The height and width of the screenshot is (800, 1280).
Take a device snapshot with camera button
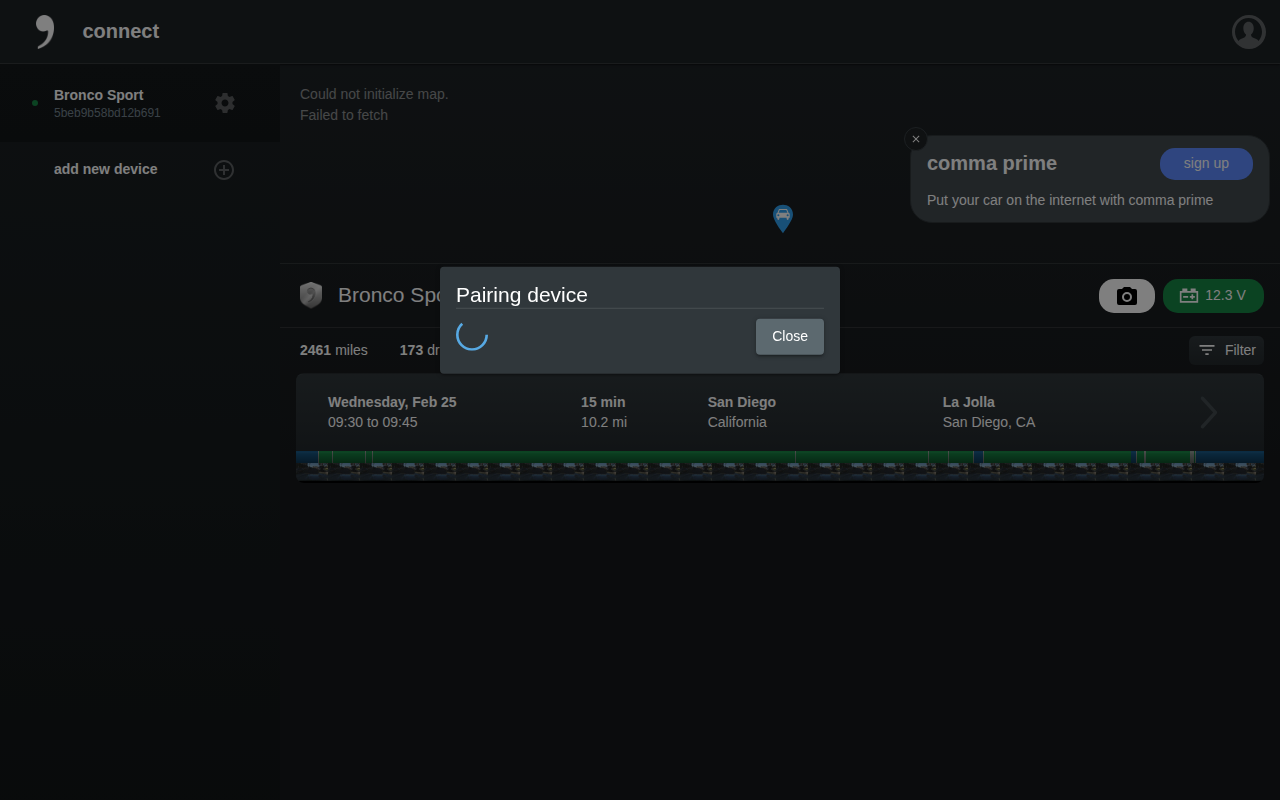1127,296
